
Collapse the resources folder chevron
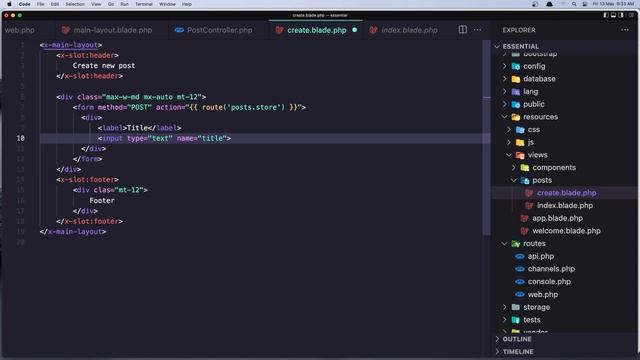(504, 117)
